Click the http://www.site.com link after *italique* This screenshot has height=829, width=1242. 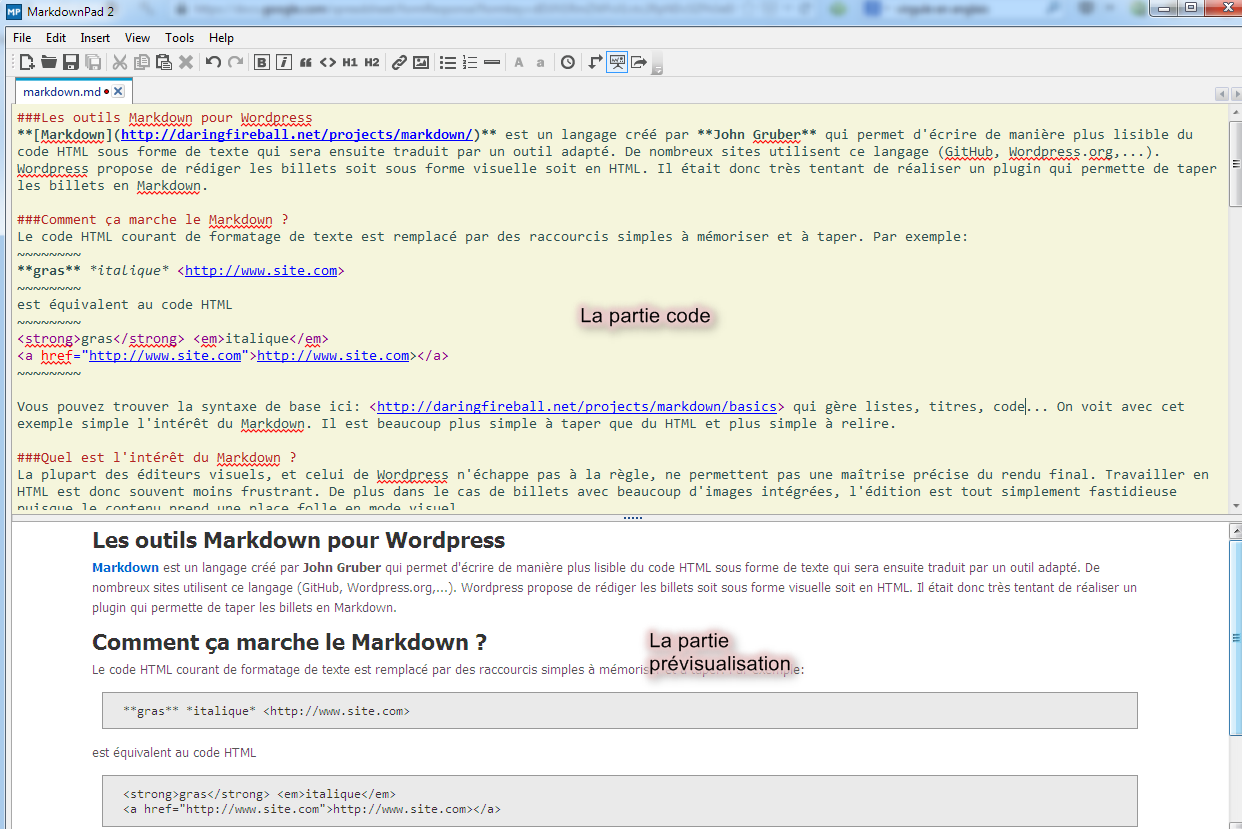click(x=261, y=271)
